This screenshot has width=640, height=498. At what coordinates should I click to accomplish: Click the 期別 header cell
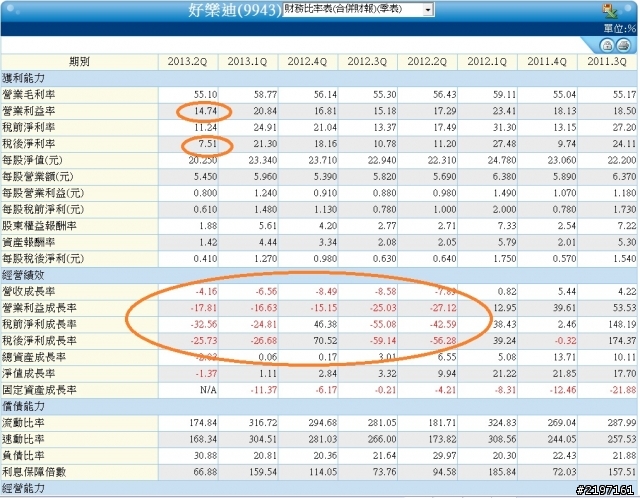tap(80, 62)
